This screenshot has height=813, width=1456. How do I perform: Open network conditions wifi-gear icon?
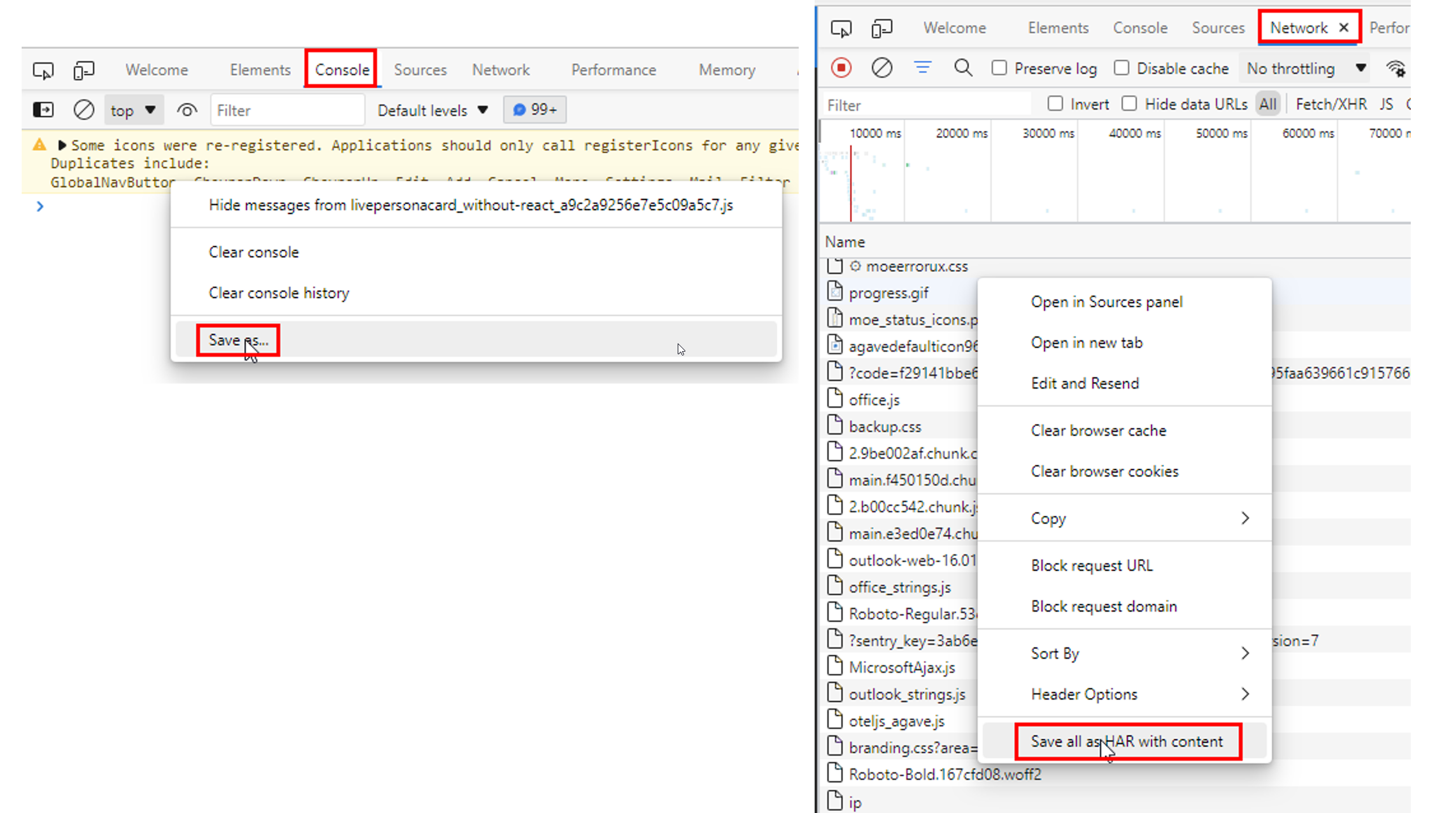click(x=1395, y=69)
